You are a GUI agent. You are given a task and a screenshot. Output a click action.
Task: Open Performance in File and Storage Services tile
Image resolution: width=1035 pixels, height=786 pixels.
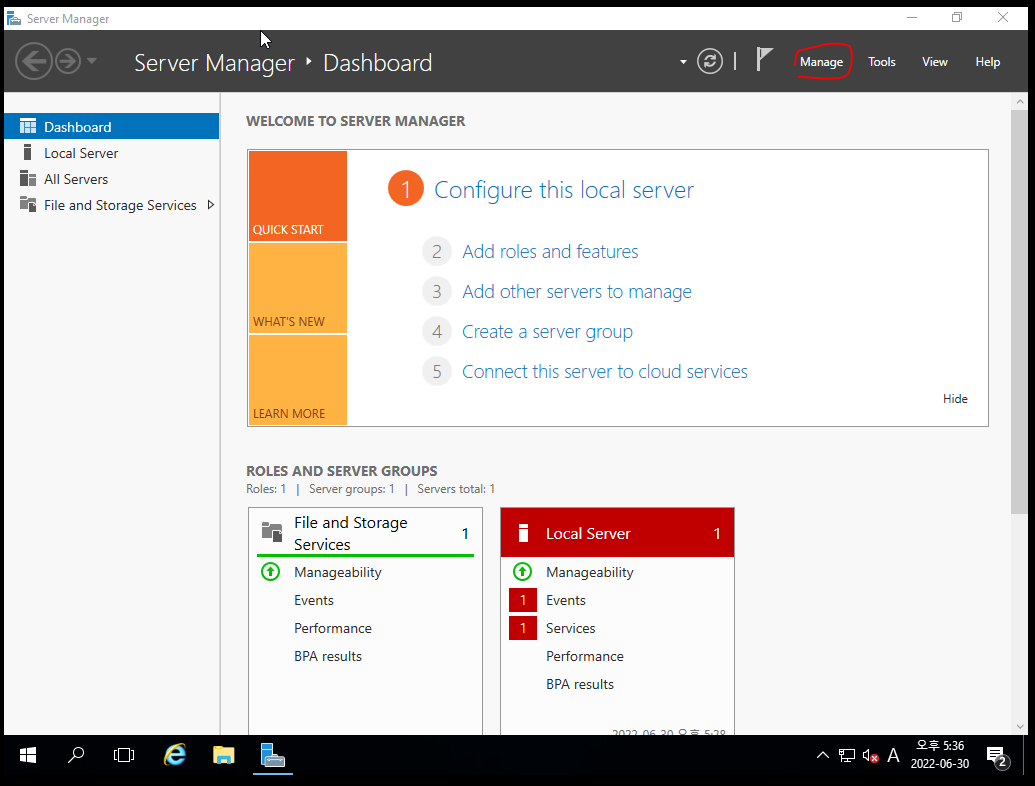tap(333, 628)
